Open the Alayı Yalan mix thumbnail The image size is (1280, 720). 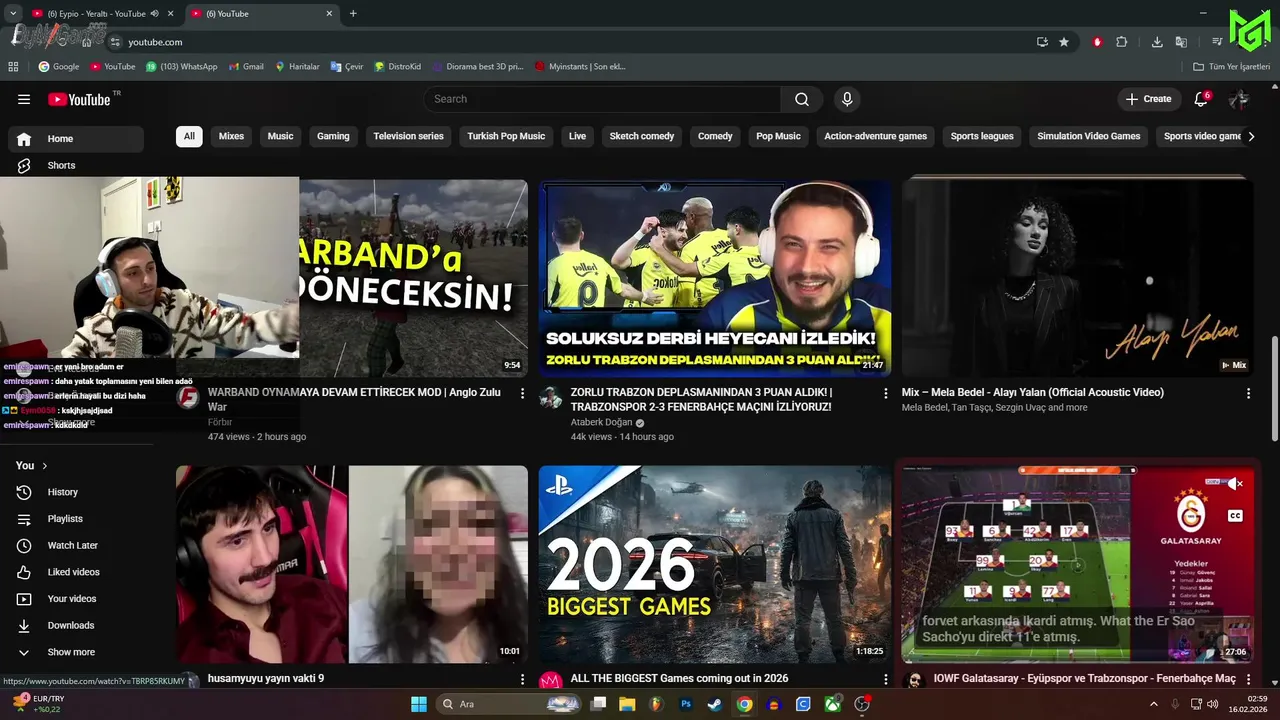coord(1077,278)
